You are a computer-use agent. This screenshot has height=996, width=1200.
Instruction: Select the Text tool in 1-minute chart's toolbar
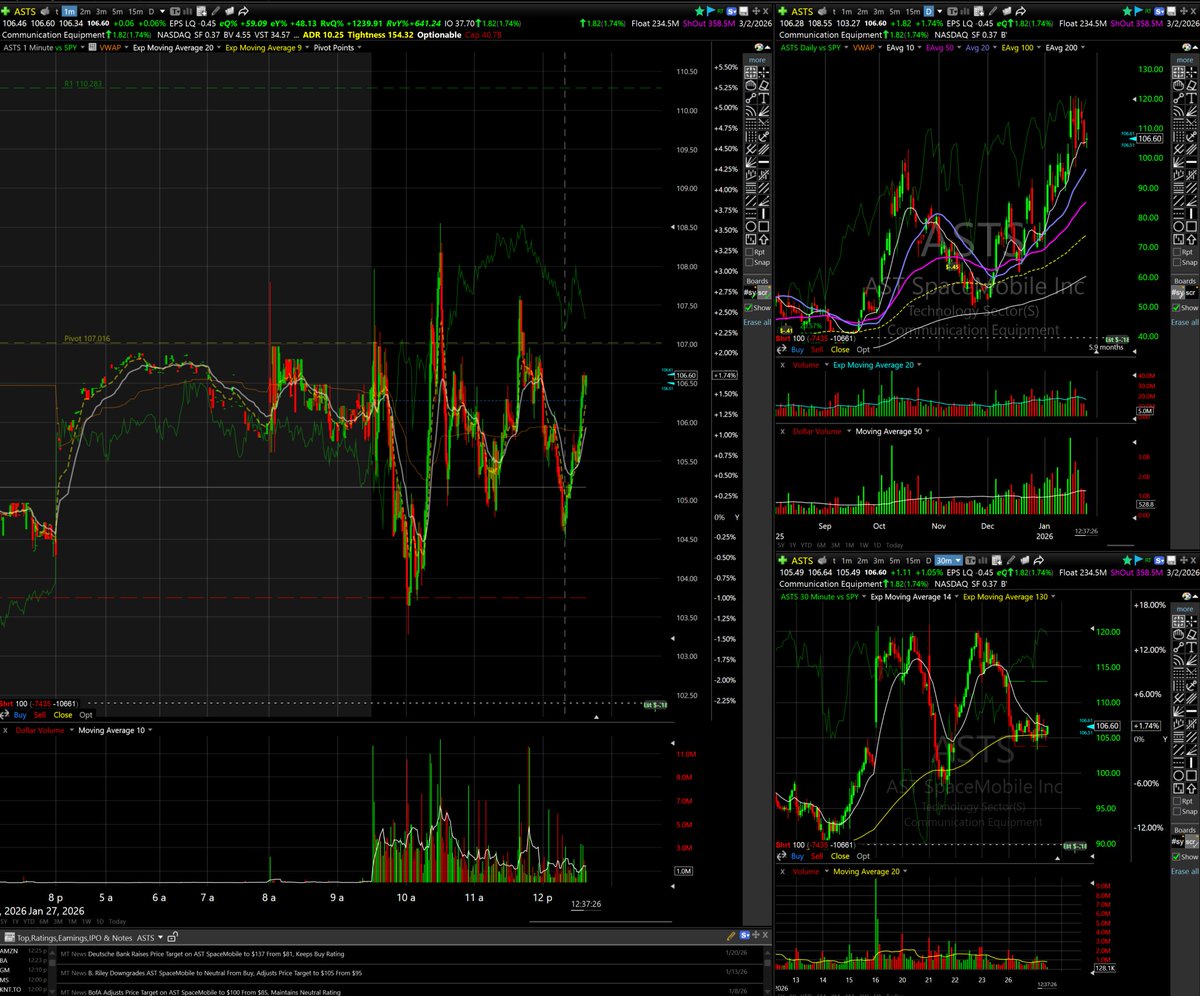[764, 98]
